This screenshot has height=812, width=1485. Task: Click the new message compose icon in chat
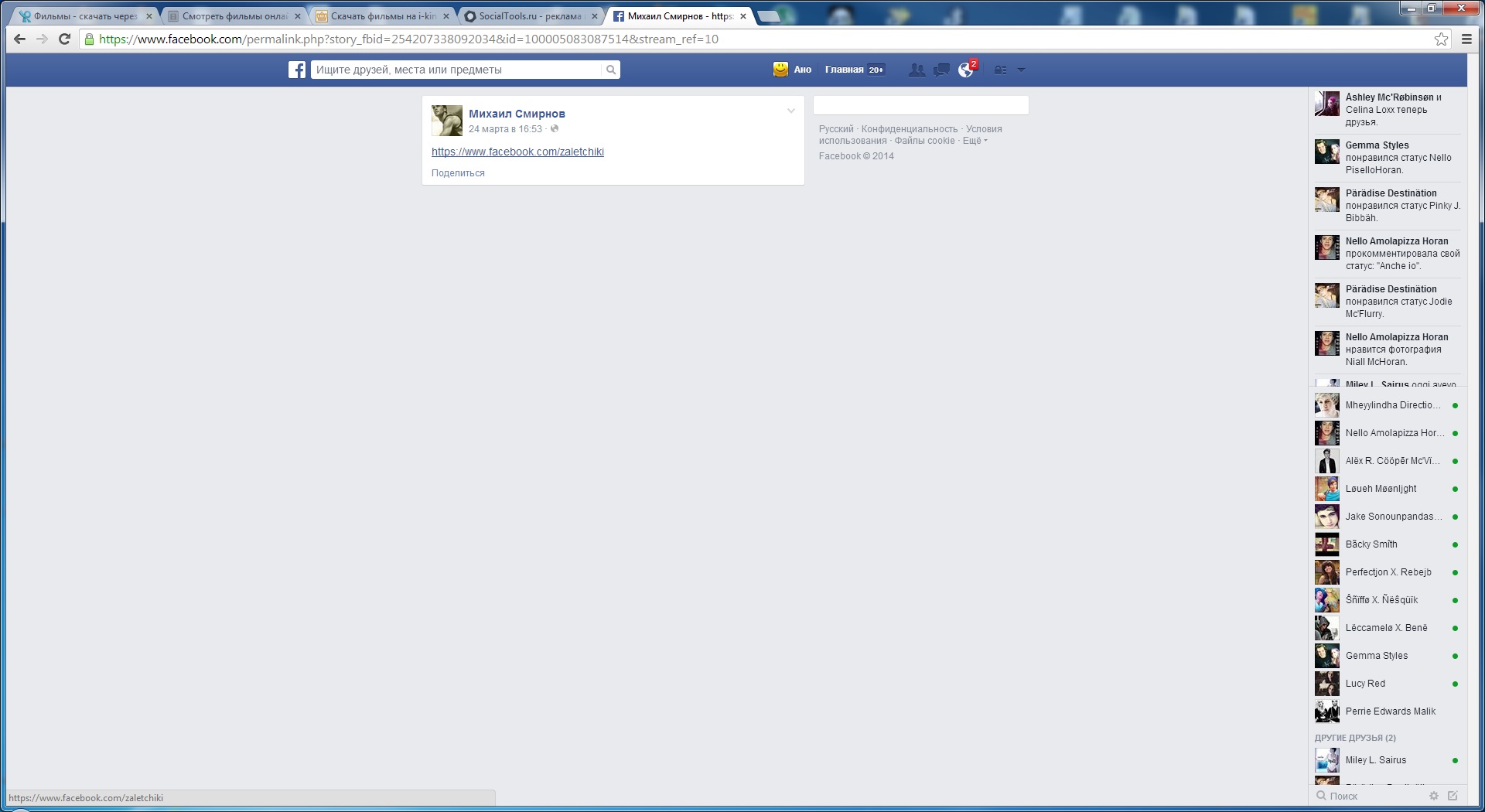[1453, 796]
